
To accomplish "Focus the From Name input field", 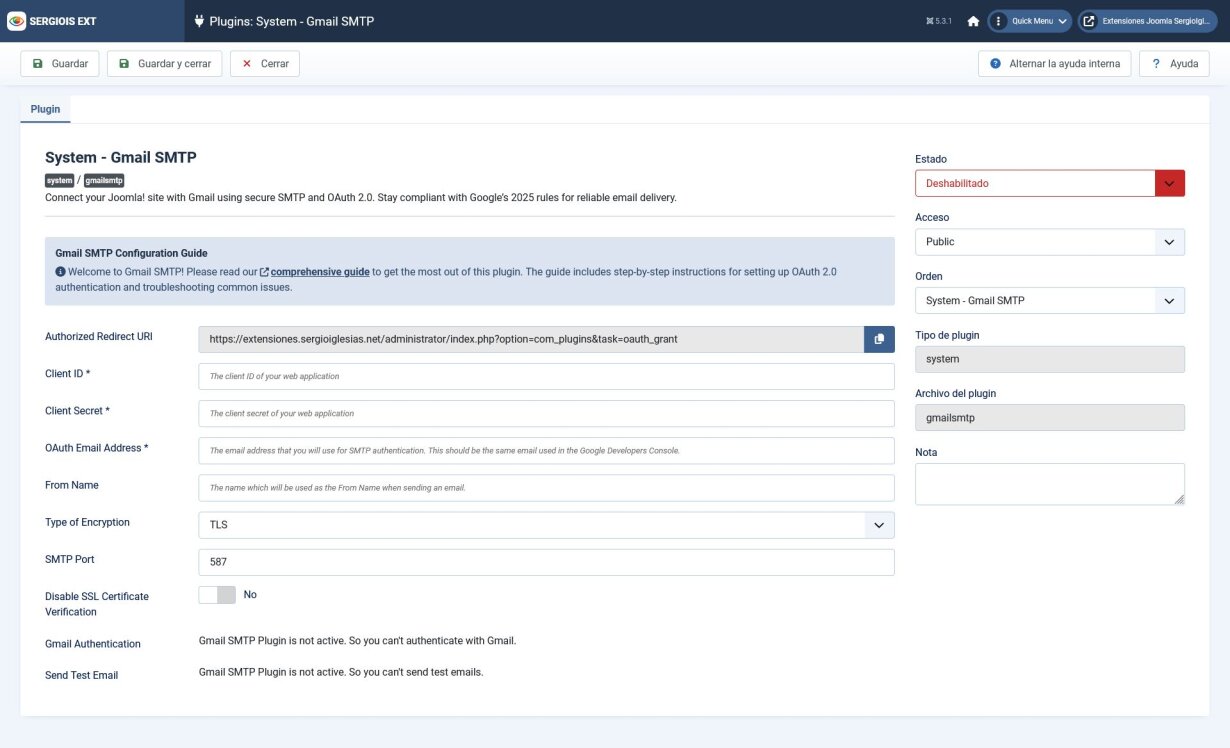I will pos(546,488).
